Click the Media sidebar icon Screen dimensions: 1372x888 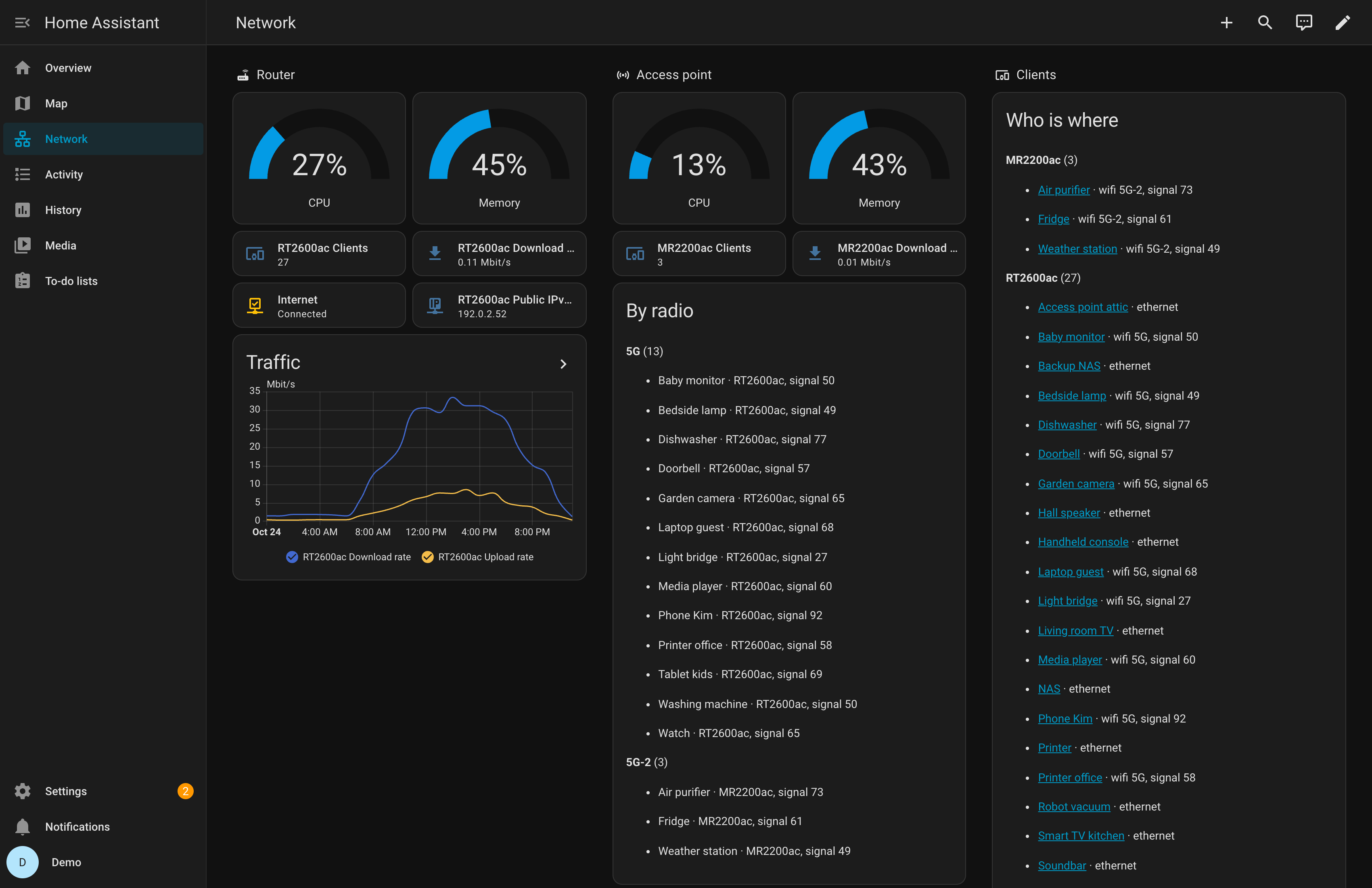click(23, 246)
